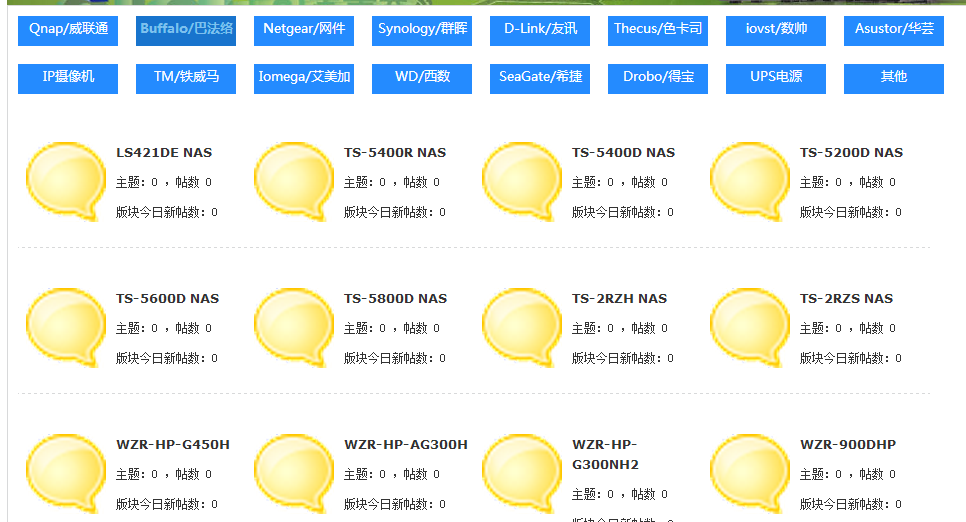Image resolution: width=966 pixels, height=522 pixels.
Task: Open the LS421DE NAS forum bubble icon
Action: 66,181
